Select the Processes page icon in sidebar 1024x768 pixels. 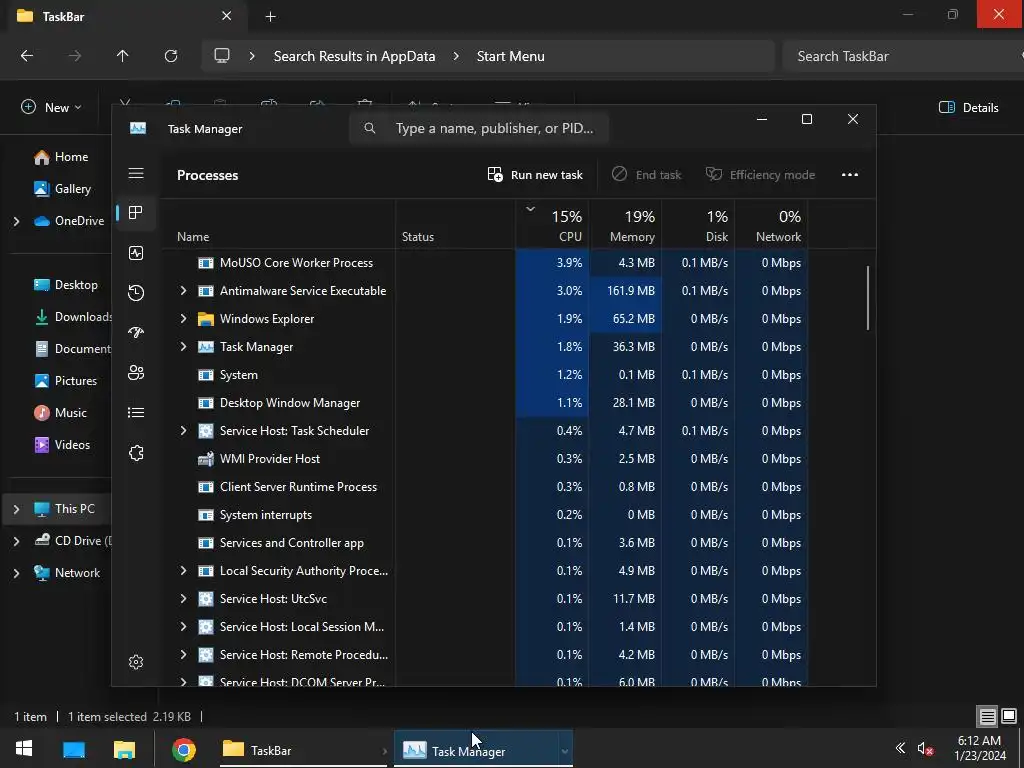[136, 212]
